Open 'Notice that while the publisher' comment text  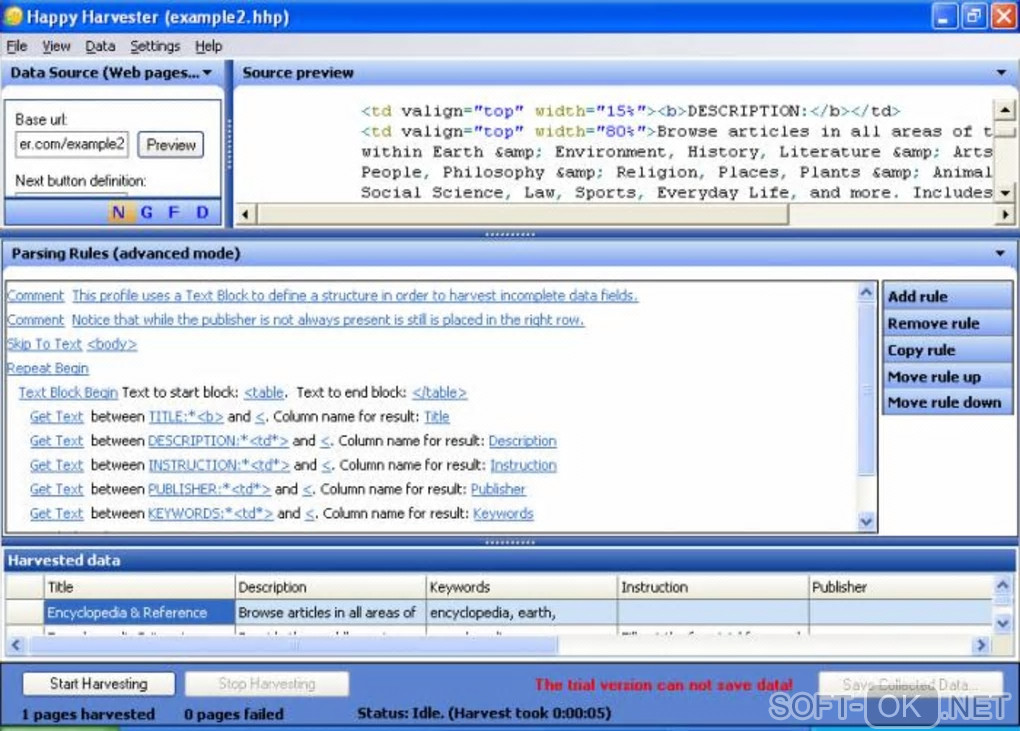pyautogui.click(x=327, y=319)
